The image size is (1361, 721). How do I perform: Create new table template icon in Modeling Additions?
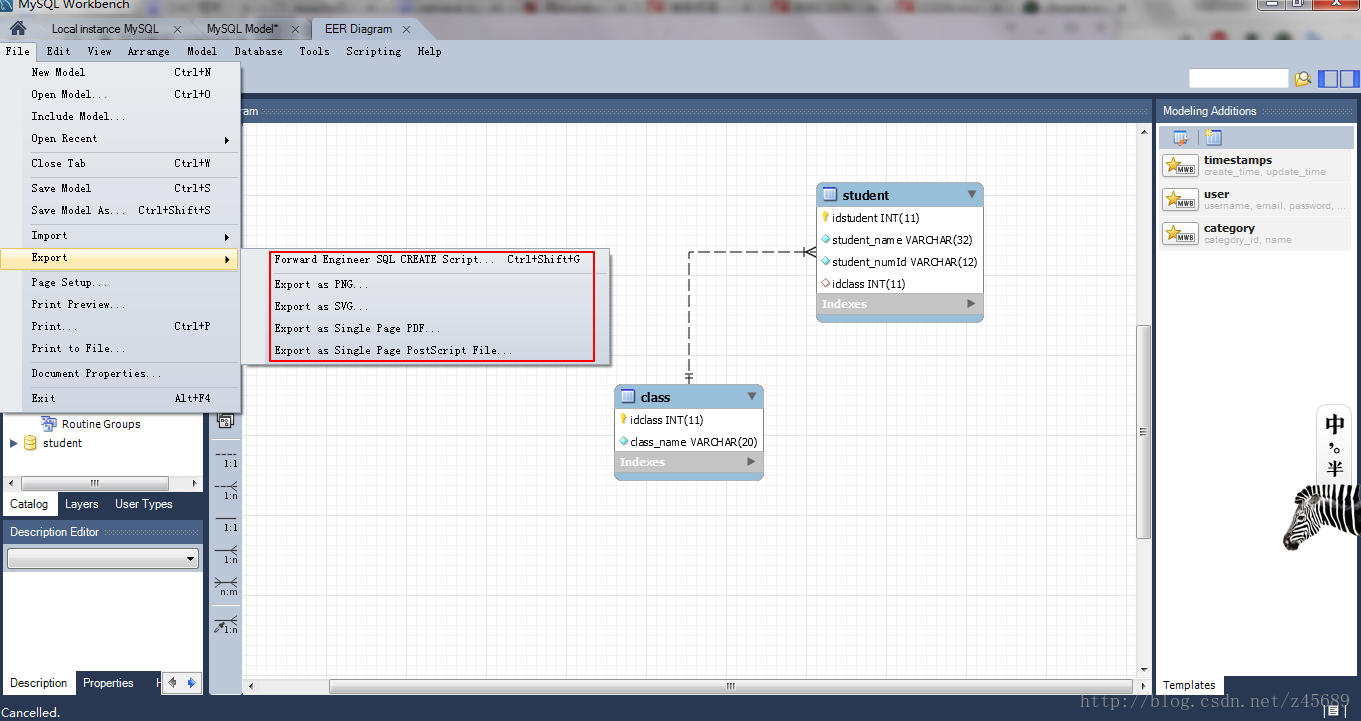click(1213, 138)
